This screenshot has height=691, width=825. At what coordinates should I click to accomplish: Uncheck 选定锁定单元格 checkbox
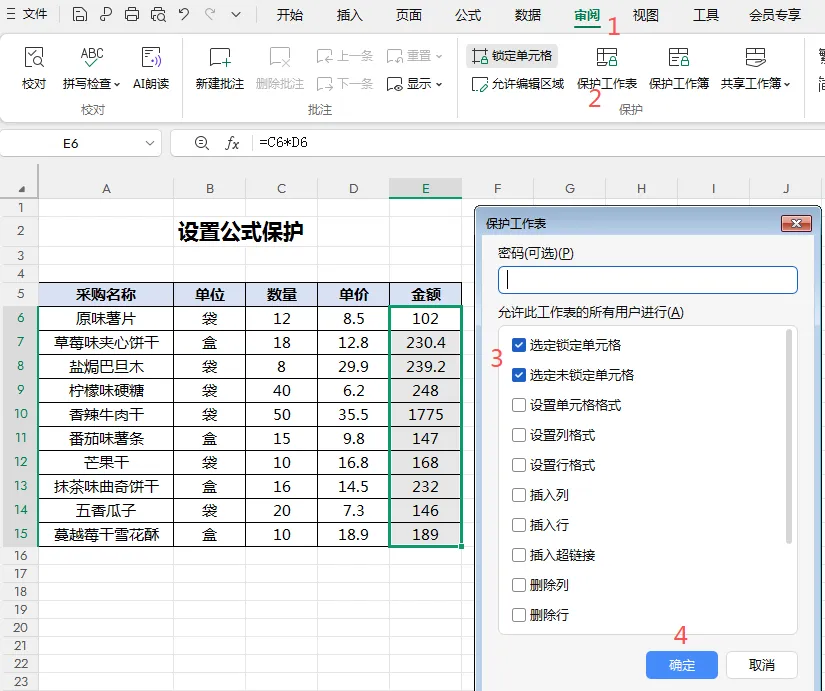(x=519, y=345)
